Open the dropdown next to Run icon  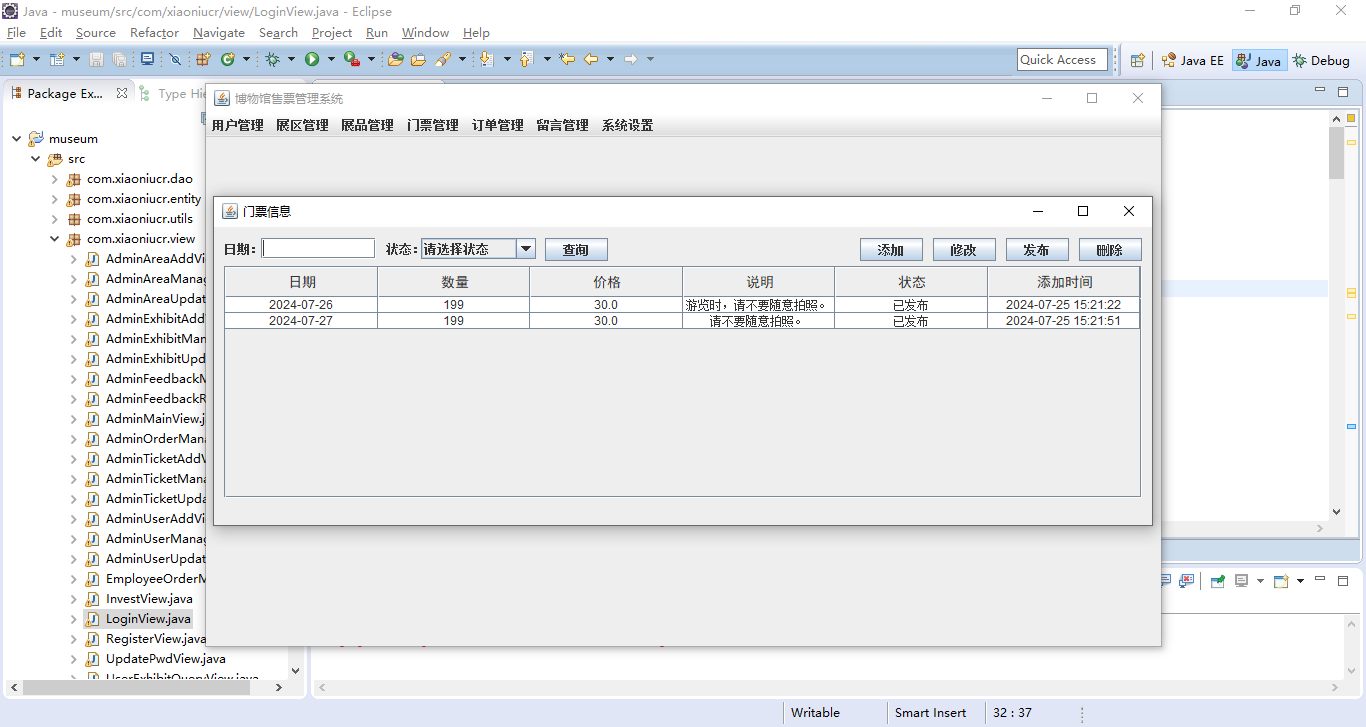[331, 60]
